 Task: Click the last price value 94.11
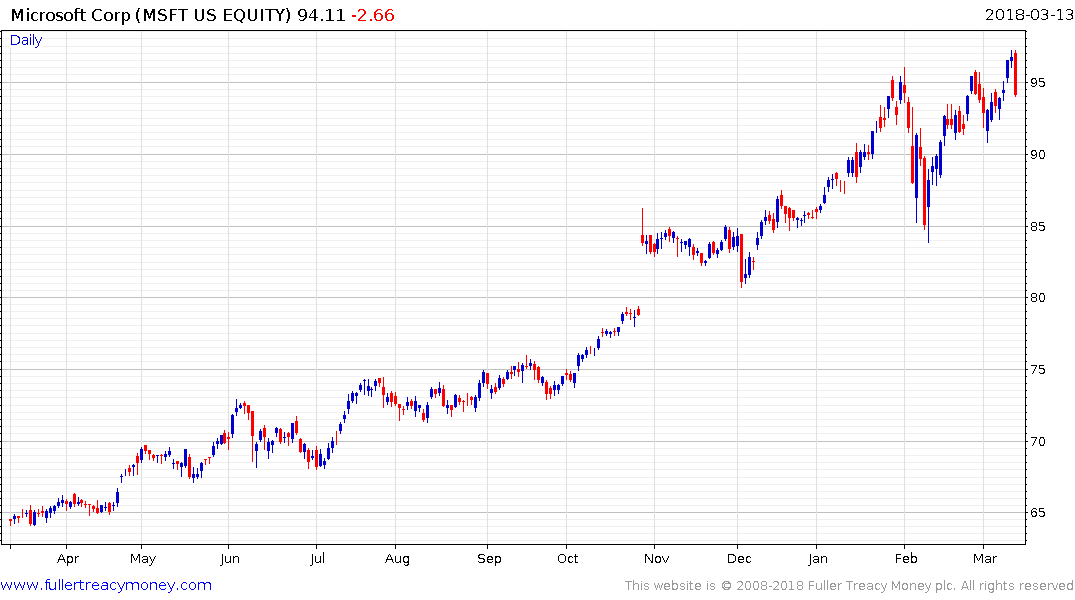pyautogui.click(x=321, y=15)
